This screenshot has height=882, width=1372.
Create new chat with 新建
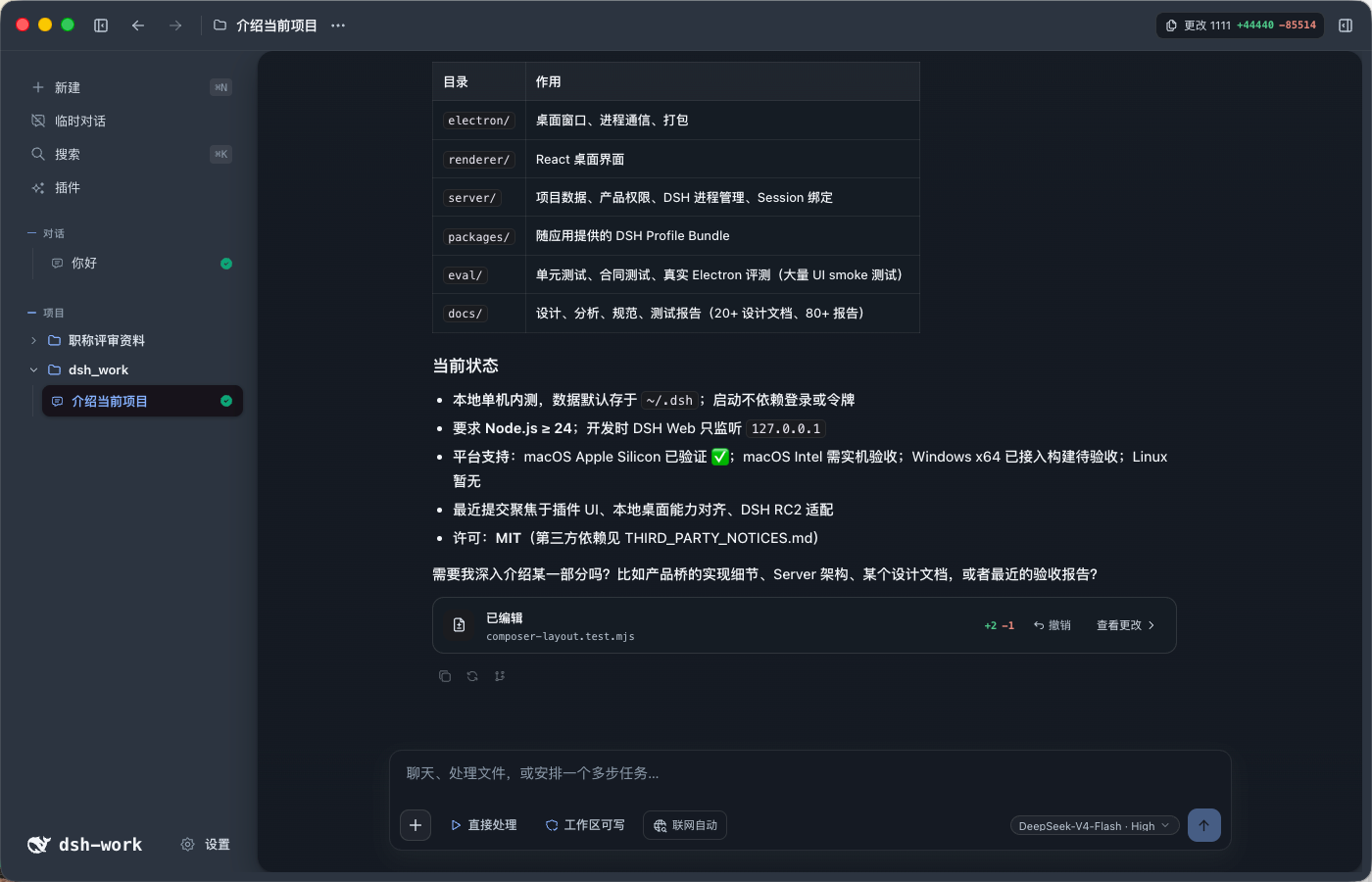131,87
